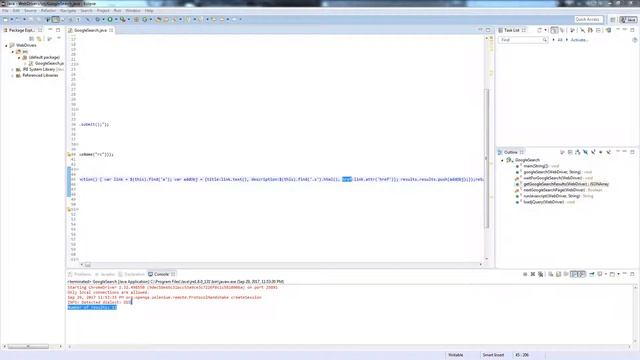Collapse the WebDrivers project node

7,45
